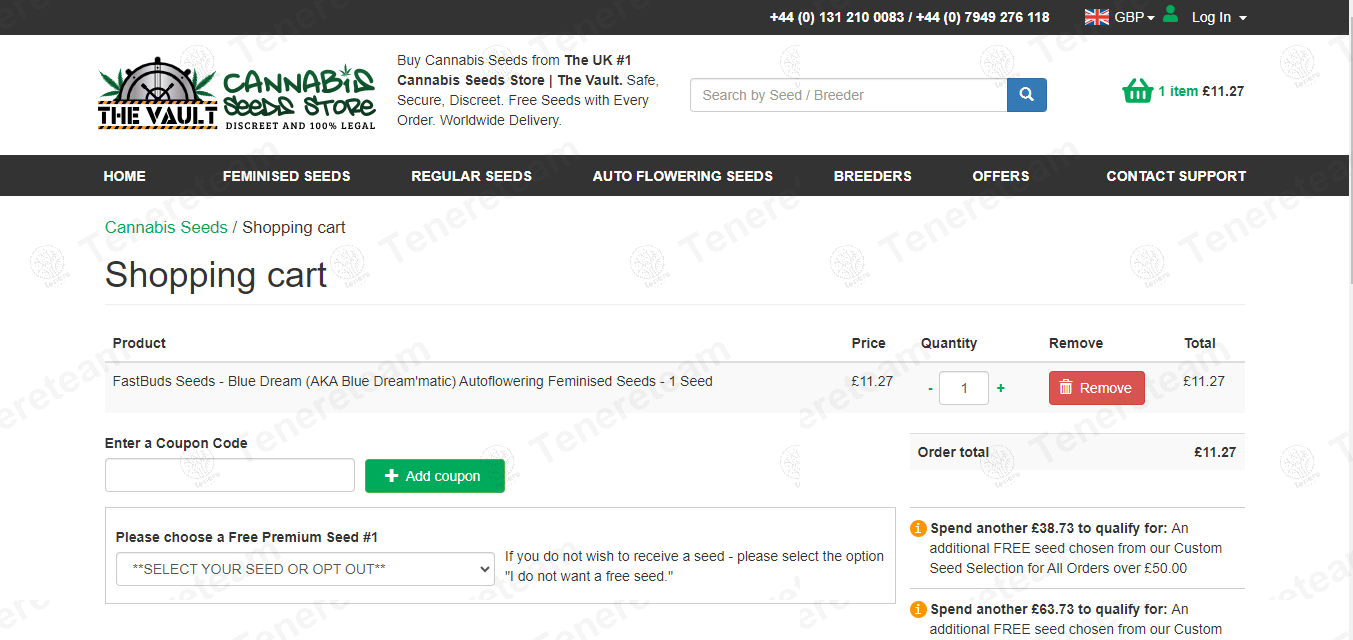The image size is (1353, 640).
Task: Click the magnifier search button
Action: [1026, 95]
